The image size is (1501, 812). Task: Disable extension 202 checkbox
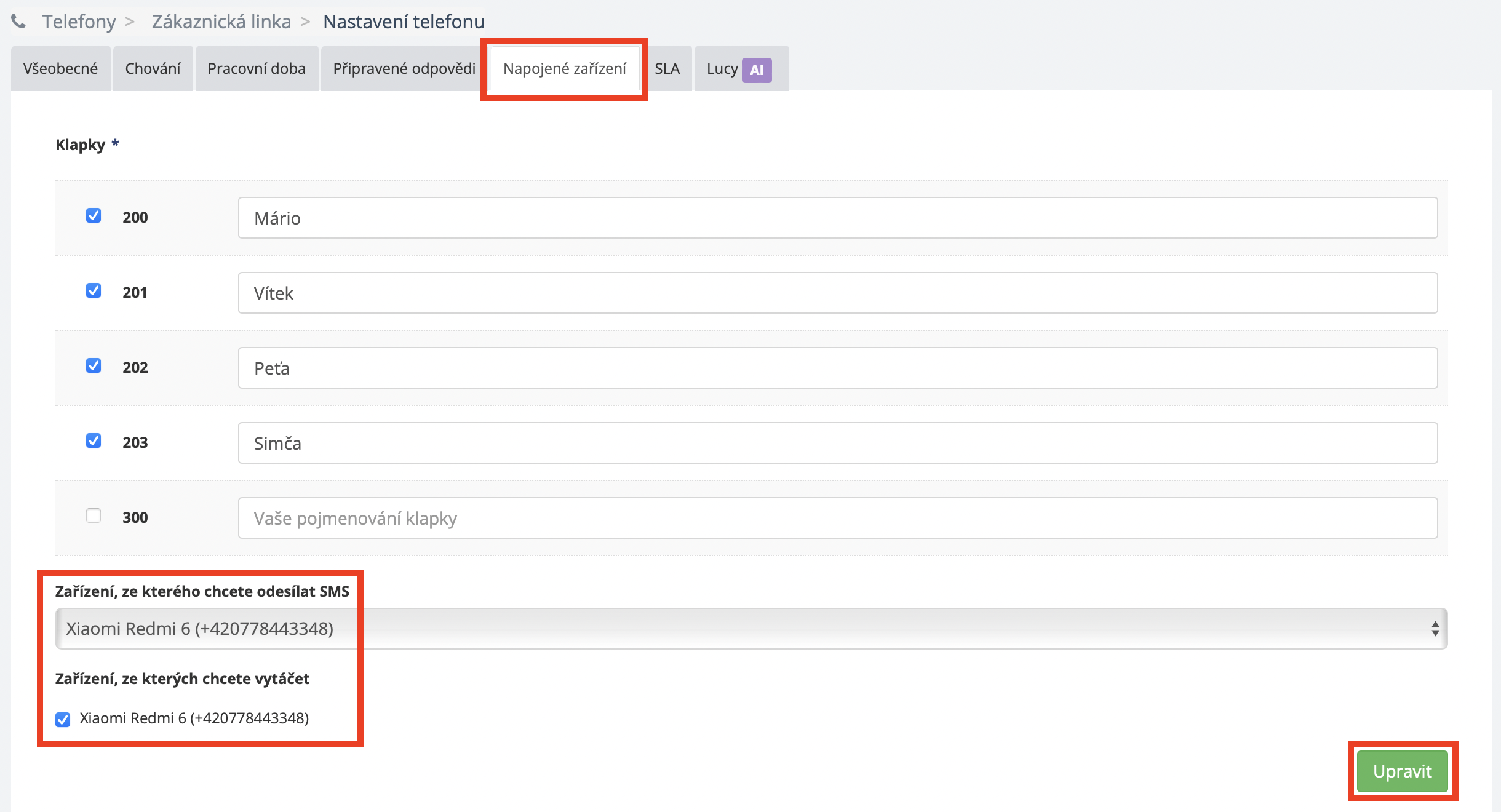[94, 365]
